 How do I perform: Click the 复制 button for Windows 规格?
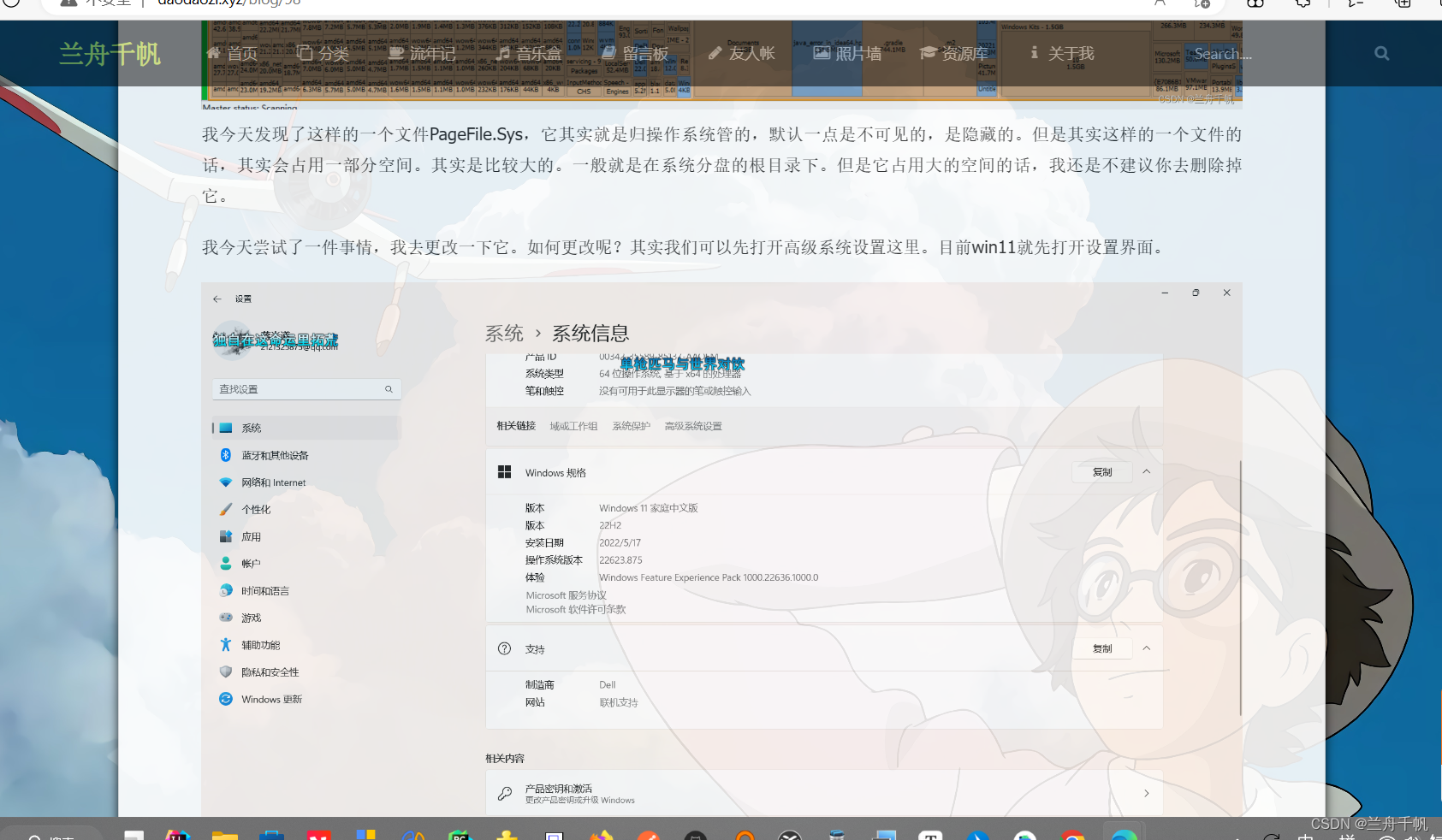[x=1102, y=471]
